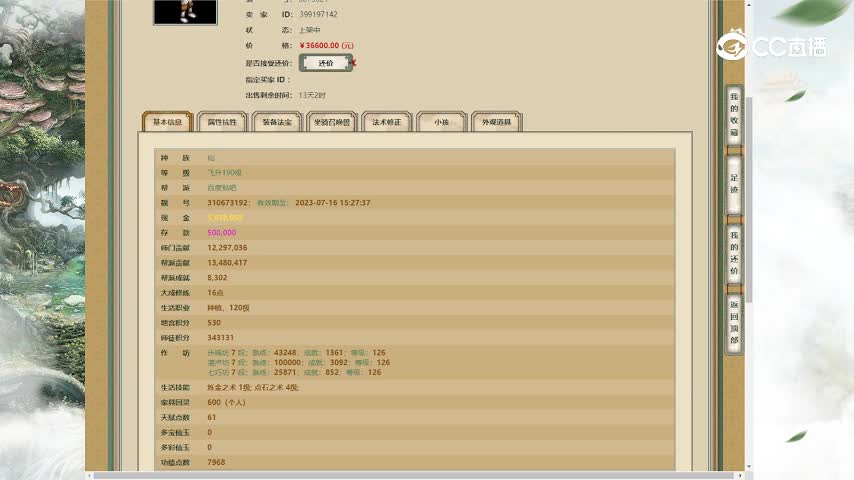Open 足迹 history in the side panel
Image resolution: width=854 pixels, height=480 pixels.
(x=734, y=184)
